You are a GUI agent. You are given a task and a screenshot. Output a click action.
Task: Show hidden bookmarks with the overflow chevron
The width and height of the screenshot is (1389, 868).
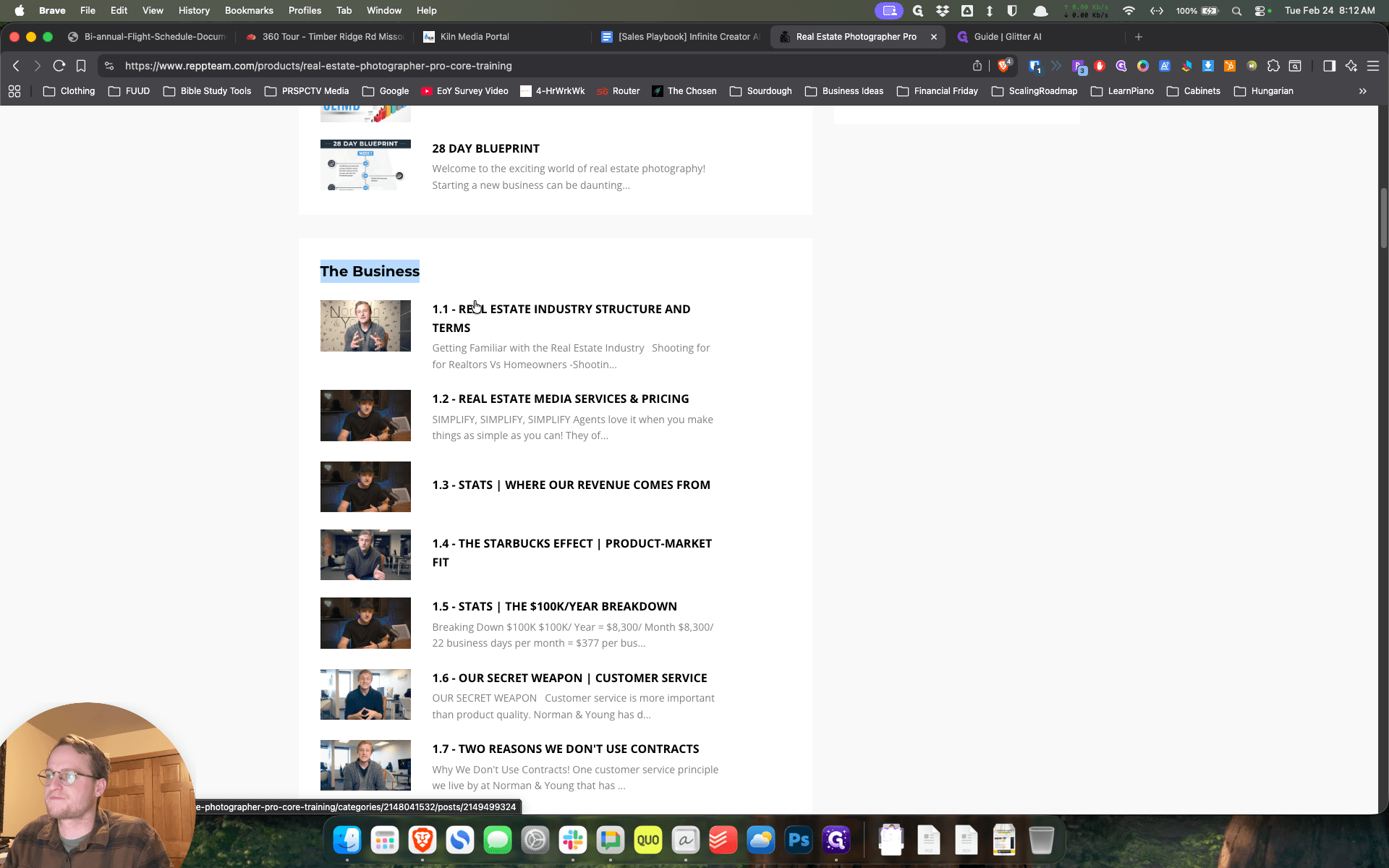pyautogui.click(x=1363, y=91)
